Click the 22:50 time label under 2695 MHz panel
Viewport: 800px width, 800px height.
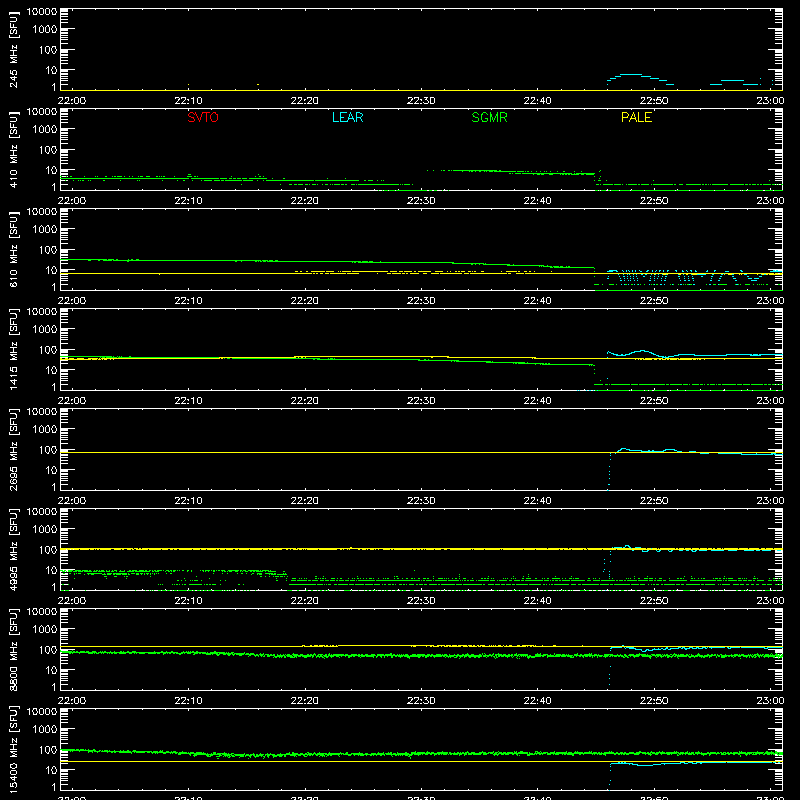pos(654,501)
